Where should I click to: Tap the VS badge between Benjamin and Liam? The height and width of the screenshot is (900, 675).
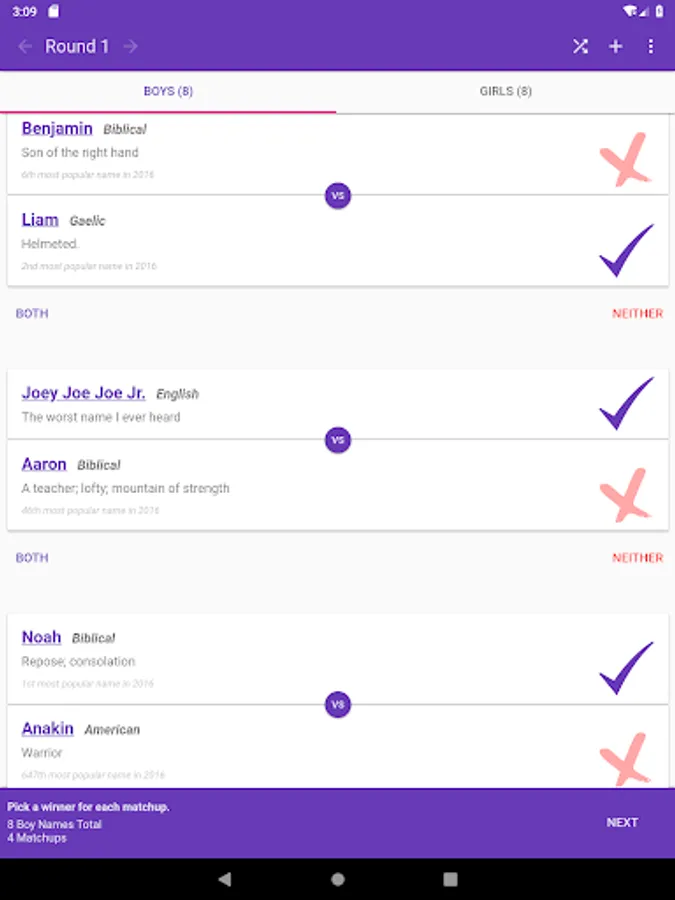tap(338, 195)
